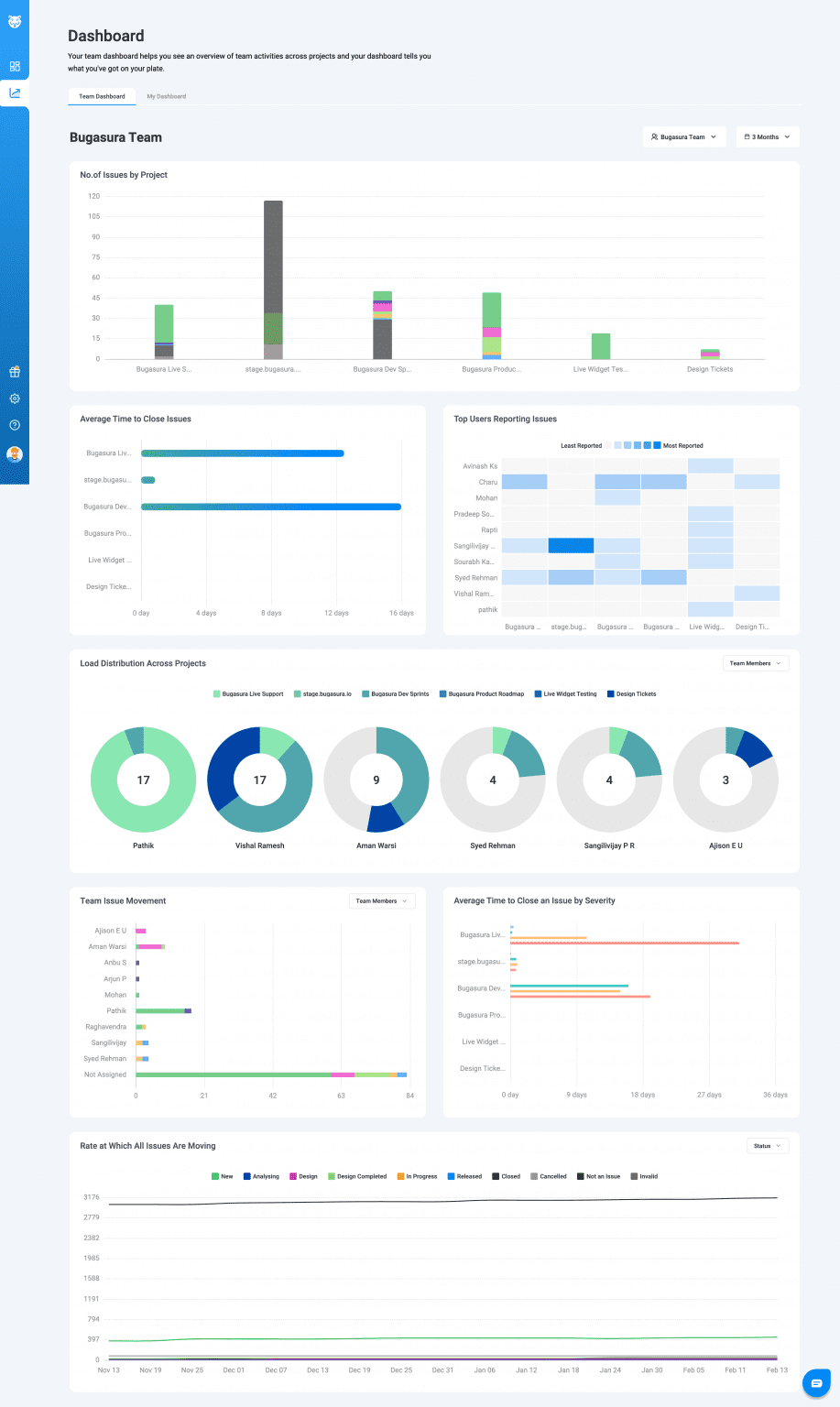Expand the 3 Months time range dropdown
This screenshot has height=1407, width=840.
(x=767, y=136)
